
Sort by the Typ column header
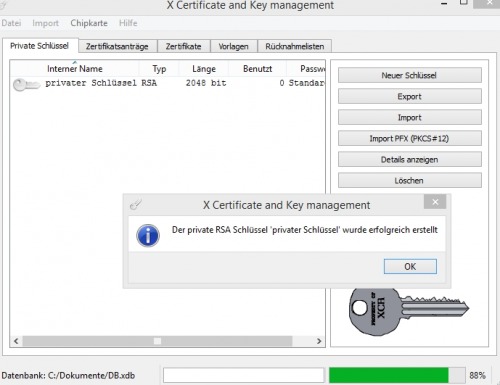coord(159,69)
